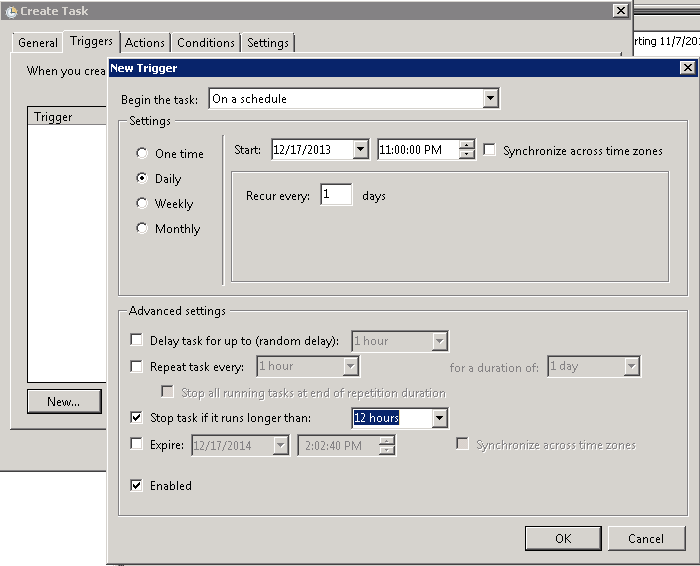Toggle the 'Repeat task every' checkbox
700x566 pixels.
(x=137, y=367)
